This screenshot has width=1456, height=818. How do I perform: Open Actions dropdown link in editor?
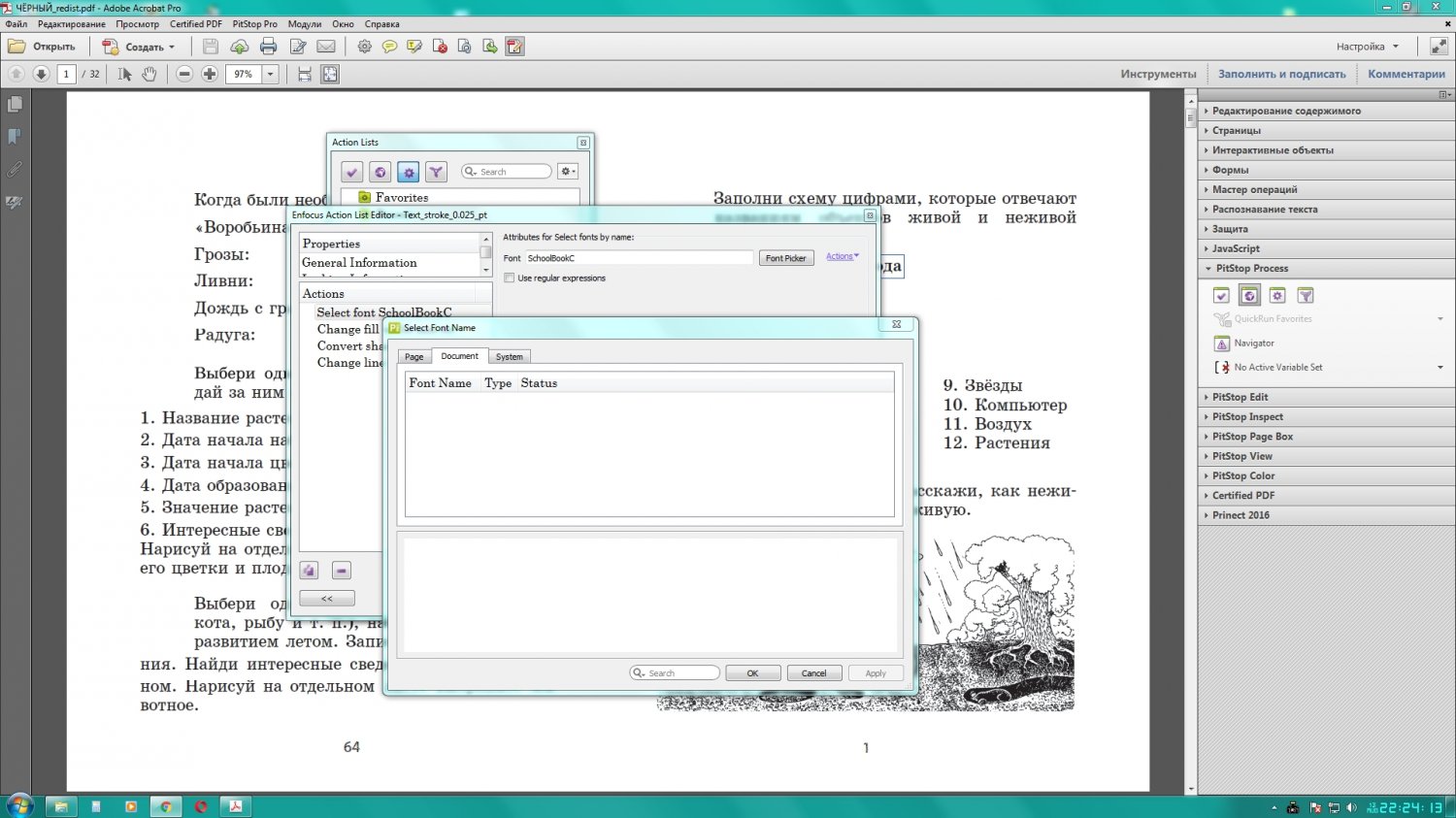pyautogui.click(x=843, y=256)
